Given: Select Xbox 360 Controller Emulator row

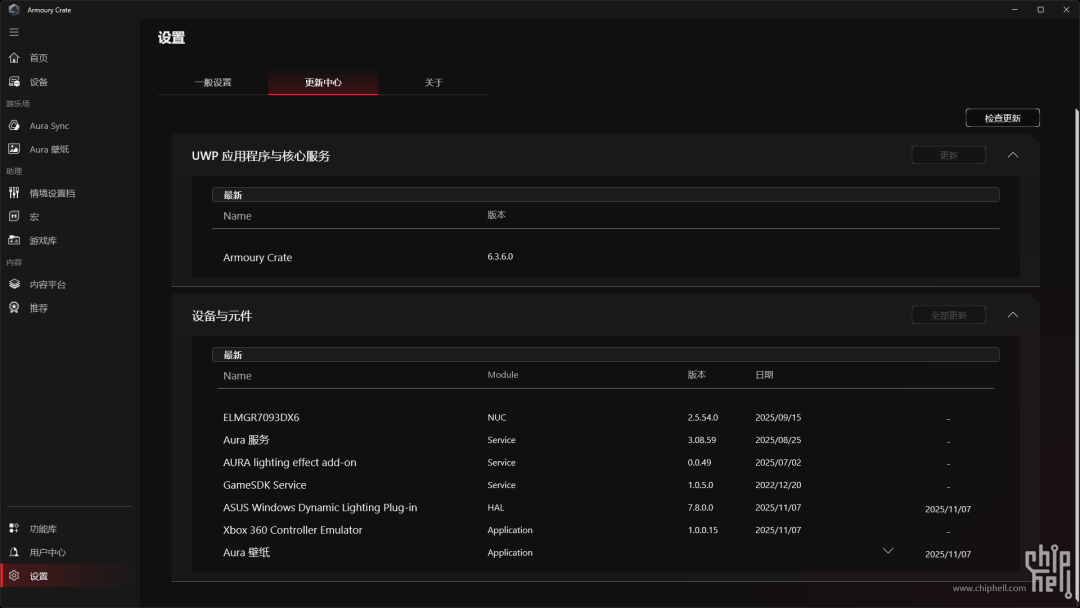Looking at the screenshot, I should 605,530.
